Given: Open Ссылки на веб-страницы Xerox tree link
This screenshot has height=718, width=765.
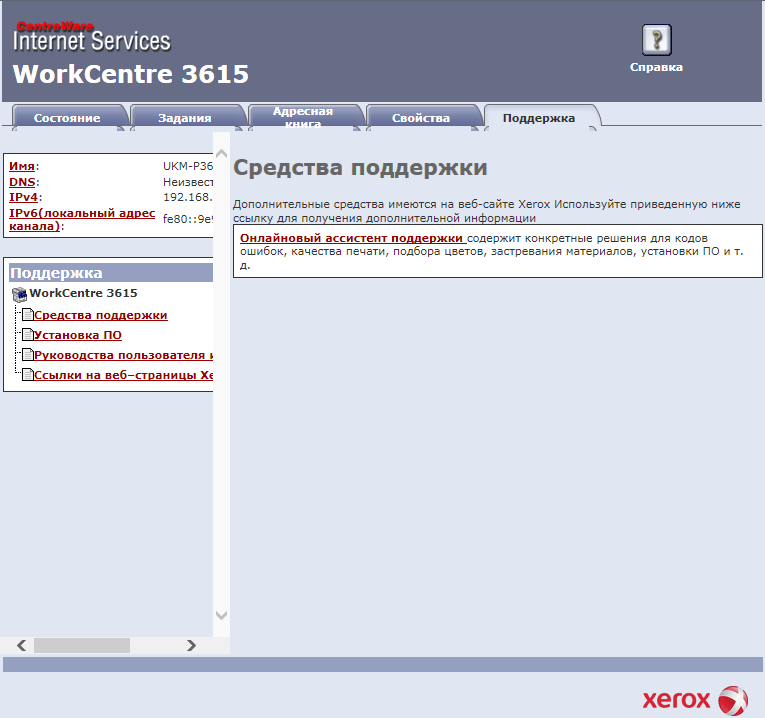Looking at the screenshot, I should [x=123, y=375].
